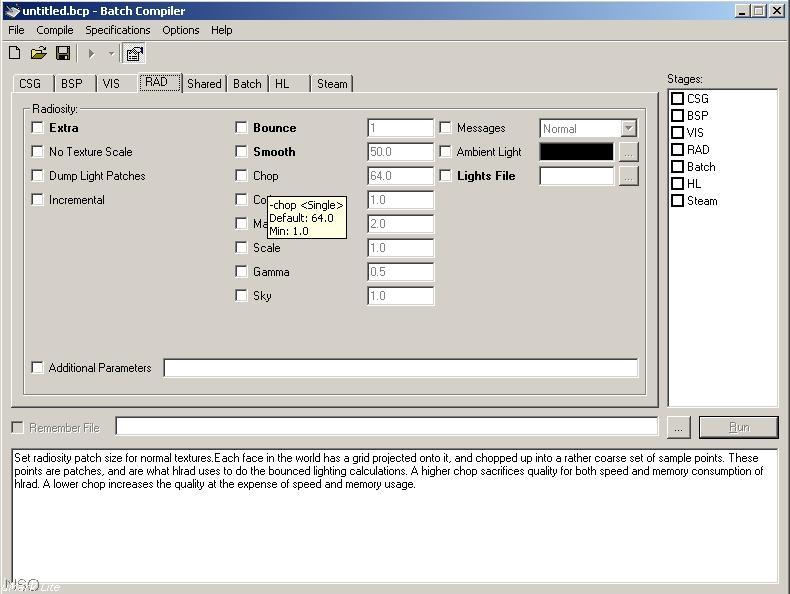Enable the Lights File checkbox
Viewport: 790px width, 594px height.
(445, 175)
